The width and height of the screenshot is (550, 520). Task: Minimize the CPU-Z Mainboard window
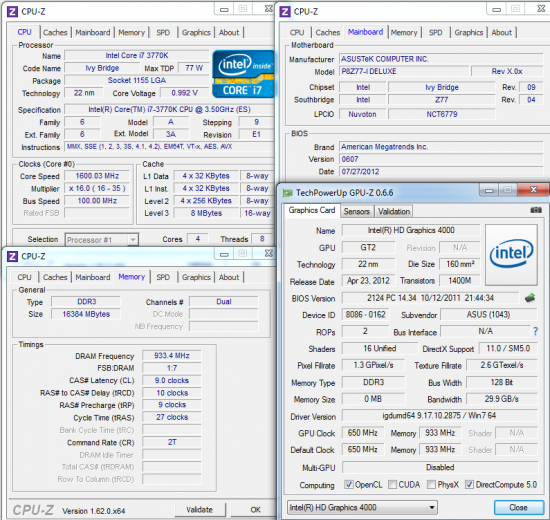click(x=496, y=9)
